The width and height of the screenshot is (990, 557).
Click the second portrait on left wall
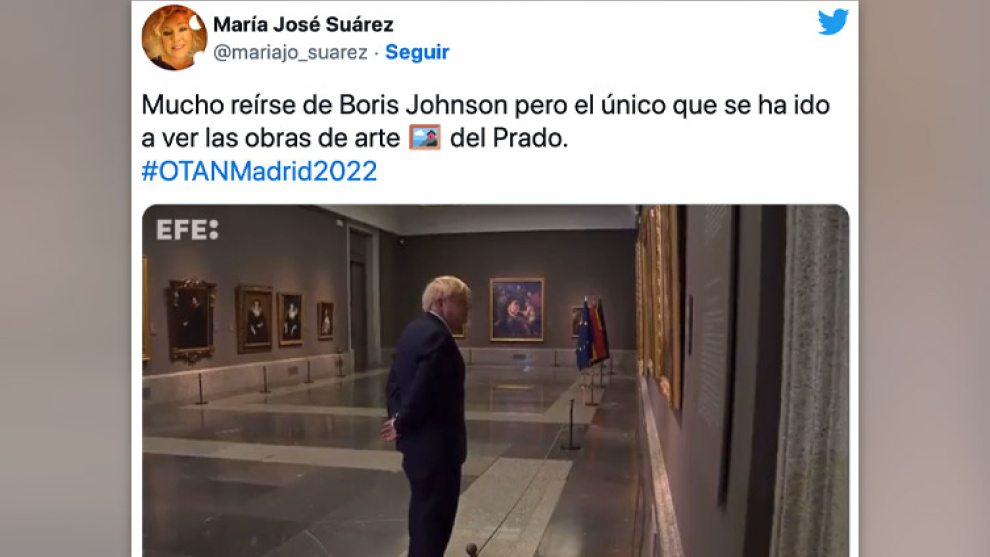coord(255,319)
